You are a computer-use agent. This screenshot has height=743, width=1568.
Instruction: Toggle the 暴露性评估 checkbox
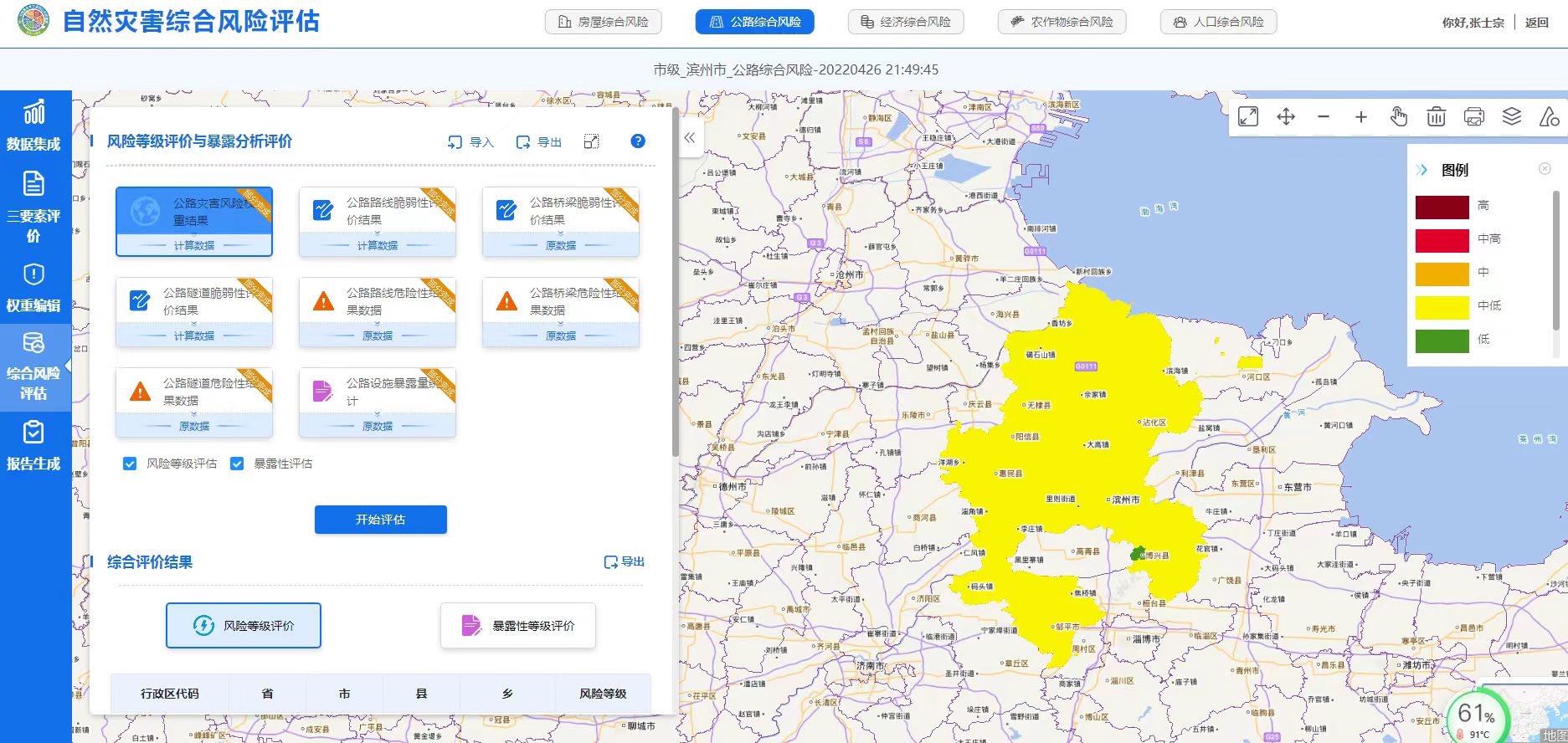pos(237,464)
